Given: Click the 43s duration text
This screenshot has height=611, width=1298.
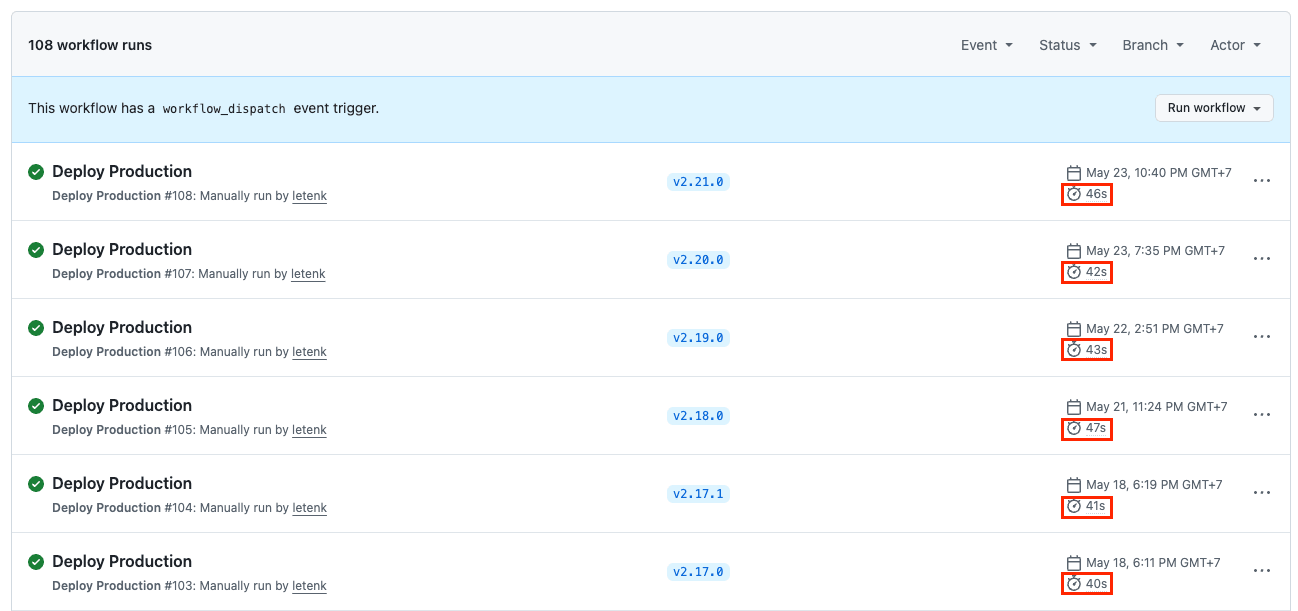Looking at the screenshot, I should [1097, 350].
